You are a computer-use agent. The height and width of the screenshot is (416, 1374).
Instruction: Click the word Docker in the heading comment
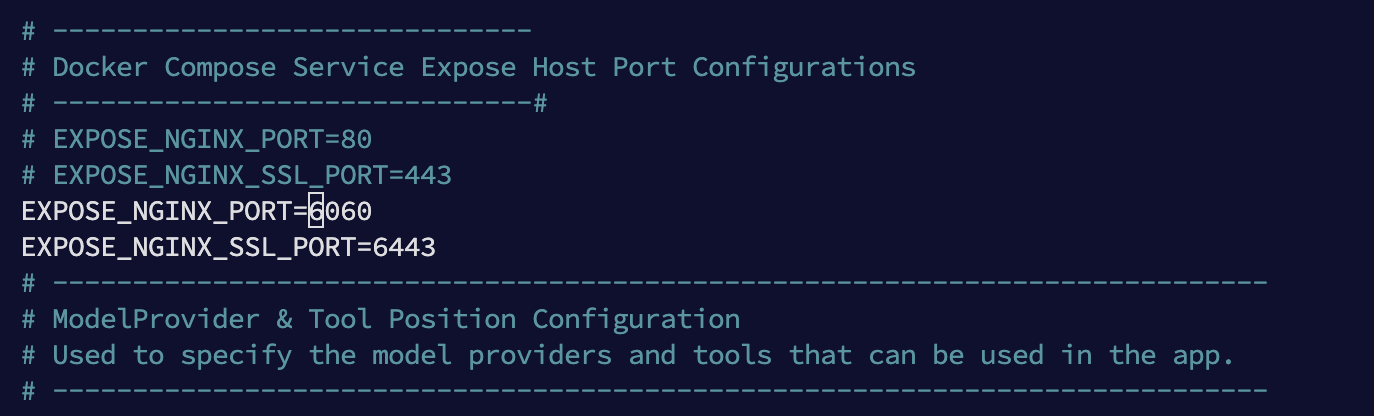coord(100,67)
